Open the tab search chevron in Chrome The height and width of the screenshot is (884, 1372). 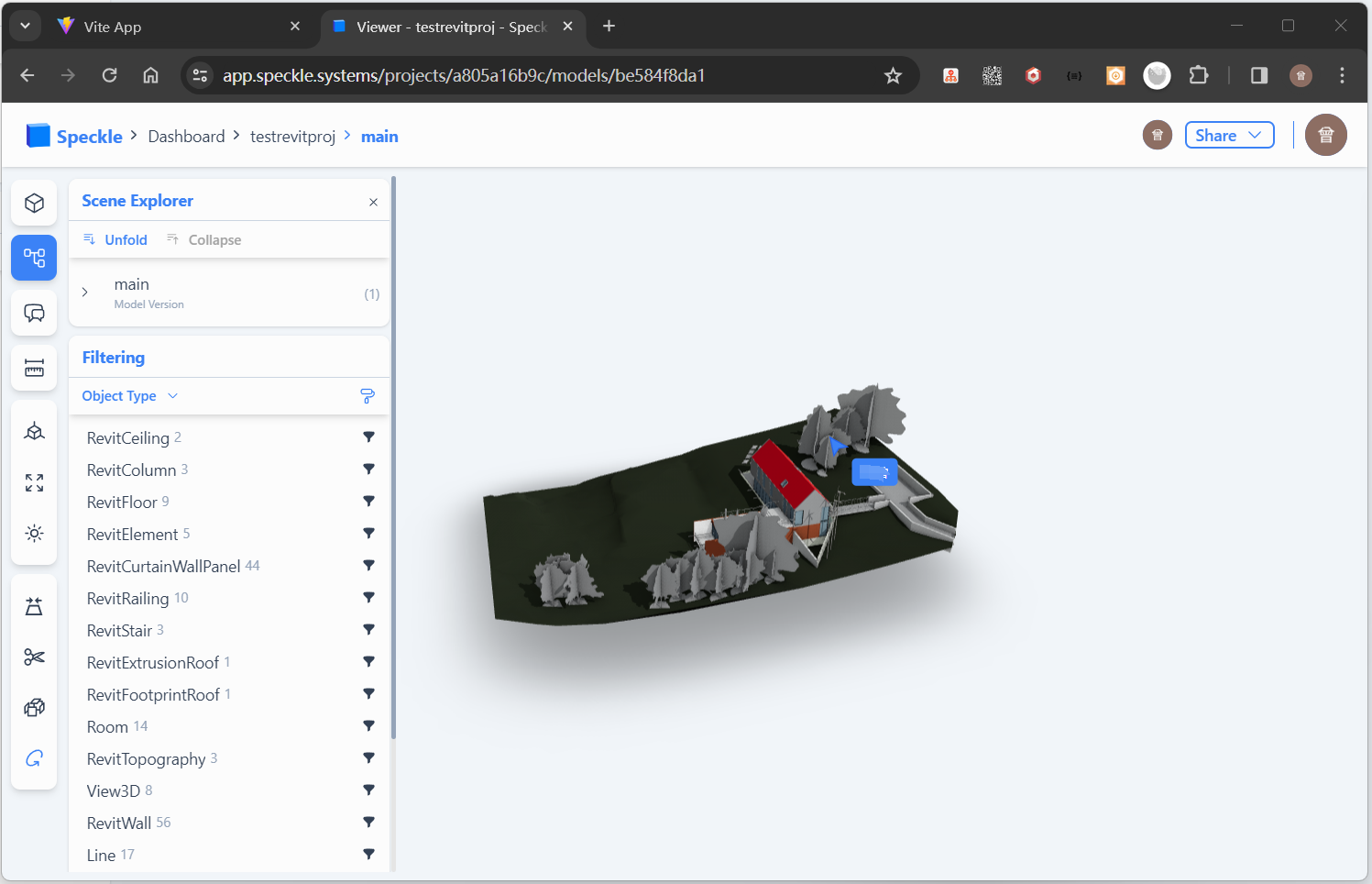tap(25, 26)
